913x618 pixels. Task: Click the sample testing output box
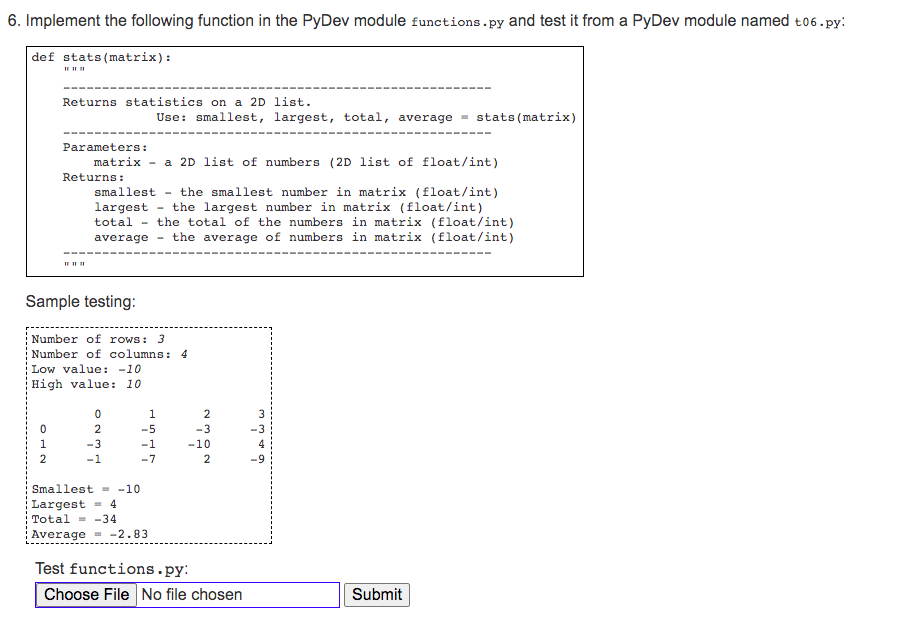pyautogui.click(x=148, y=435)
